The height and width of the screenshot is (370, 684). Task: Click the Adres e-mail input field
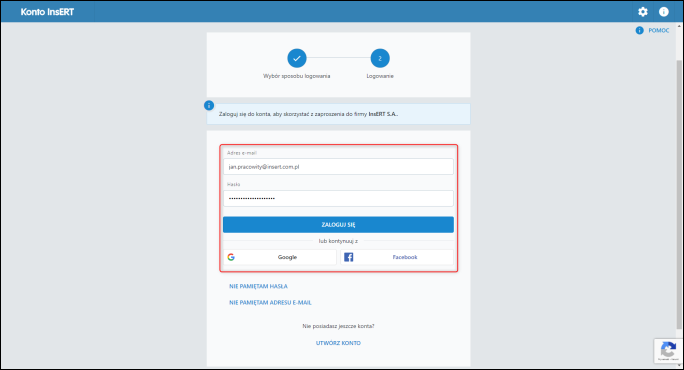(338, 167)
